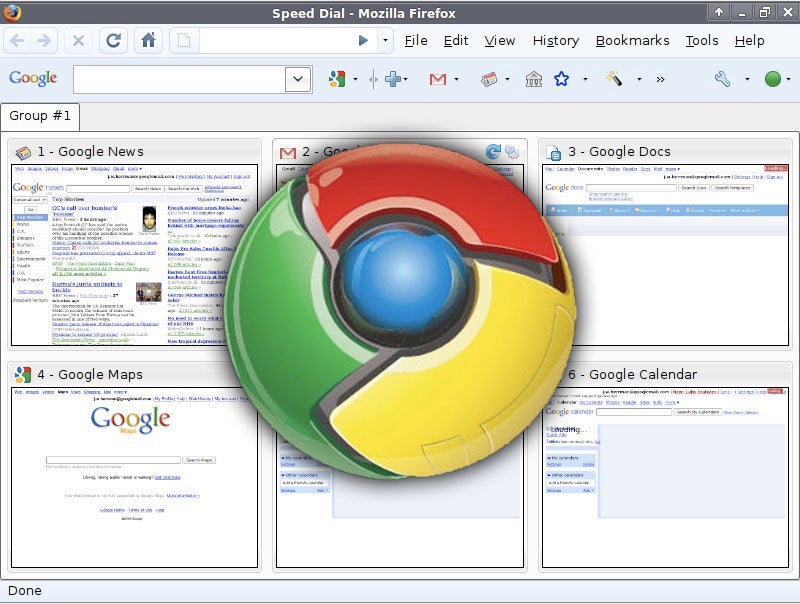The image size is (800, 604).
Task: Go back with the Back arrow button
Action: point(17,40)
